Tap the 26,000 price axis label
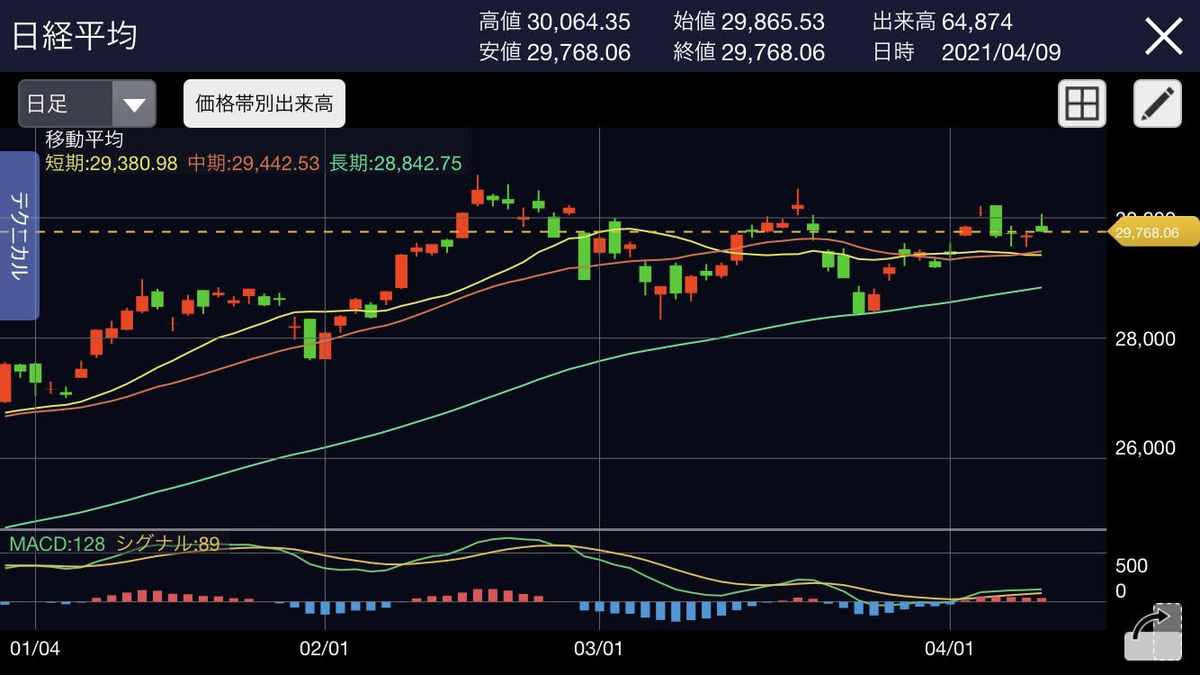This screenshot has height=675, width=1200. (x=1146, y=448)
